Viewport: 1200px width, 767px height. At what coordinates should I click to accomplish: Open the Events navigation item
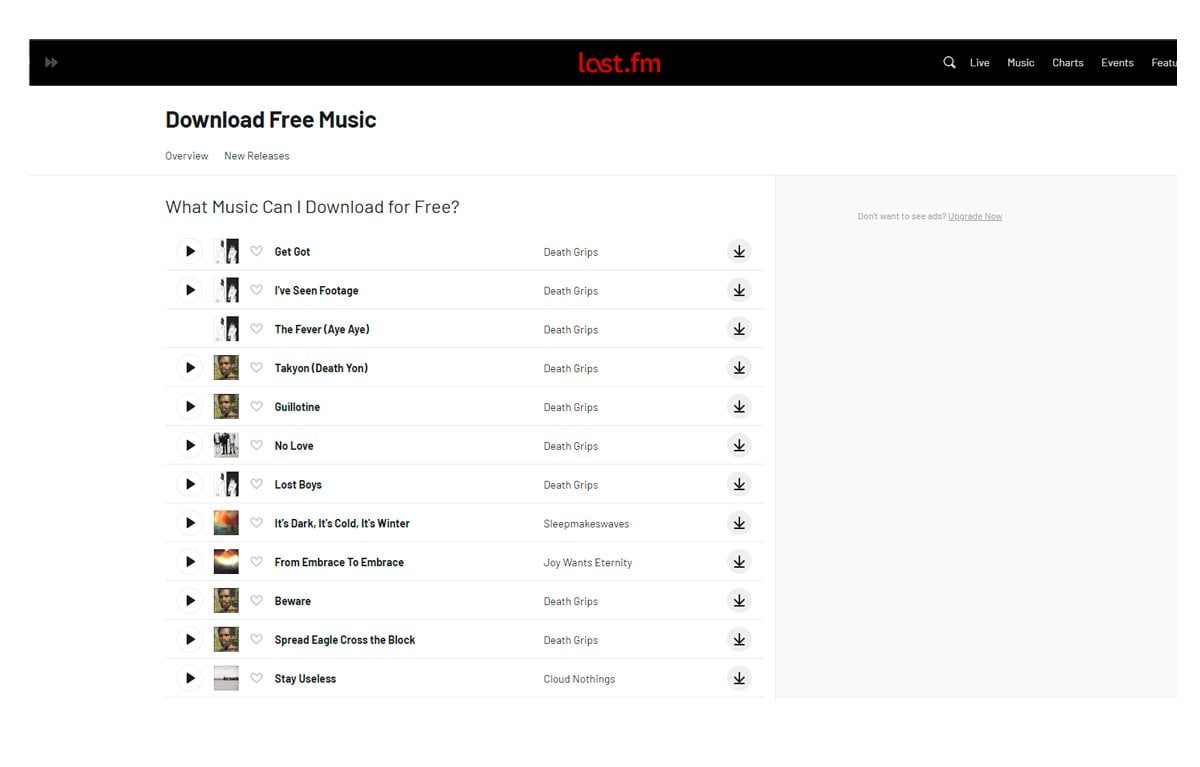[x=1118, y=63]
